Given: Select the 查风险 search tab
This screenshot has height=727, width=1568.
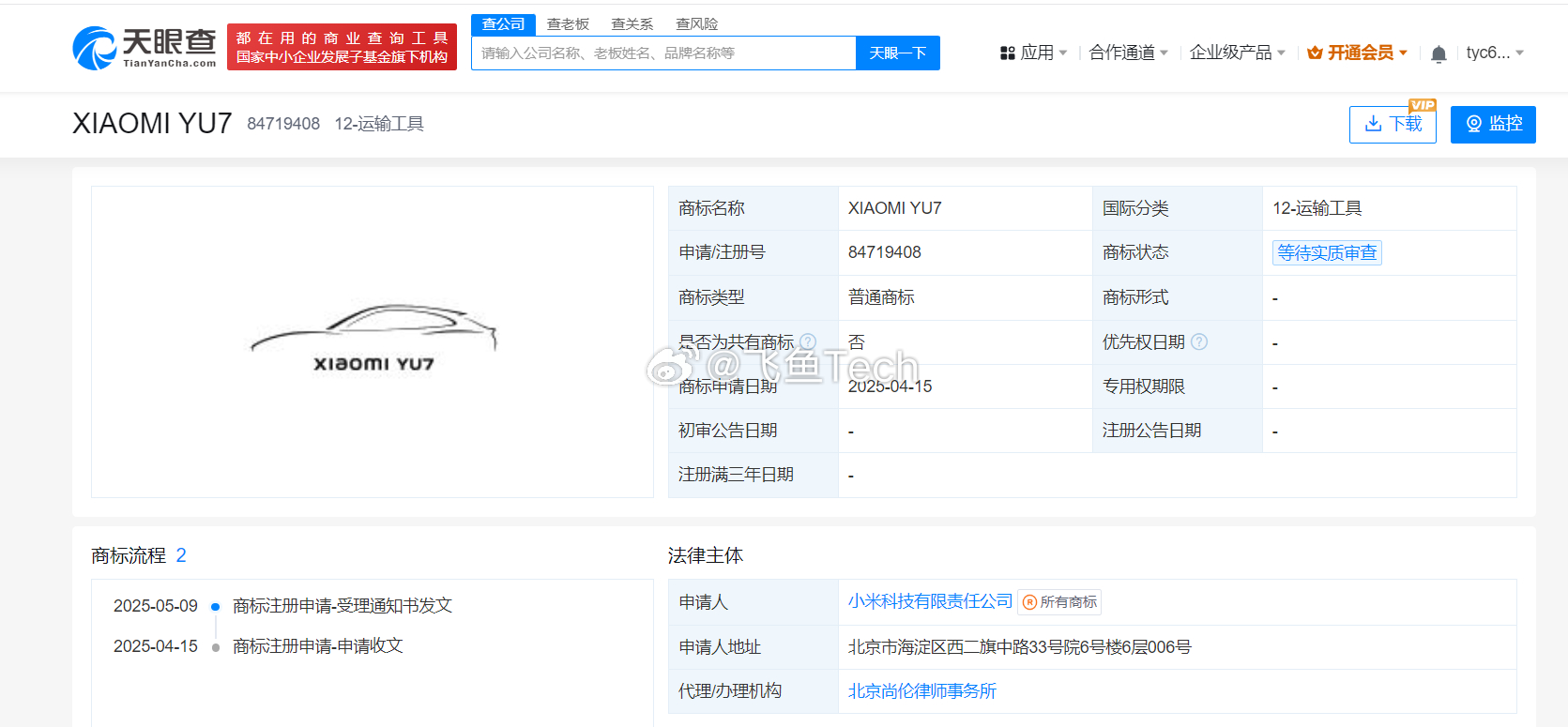Looking at the screenshot, I should (697, 24).
